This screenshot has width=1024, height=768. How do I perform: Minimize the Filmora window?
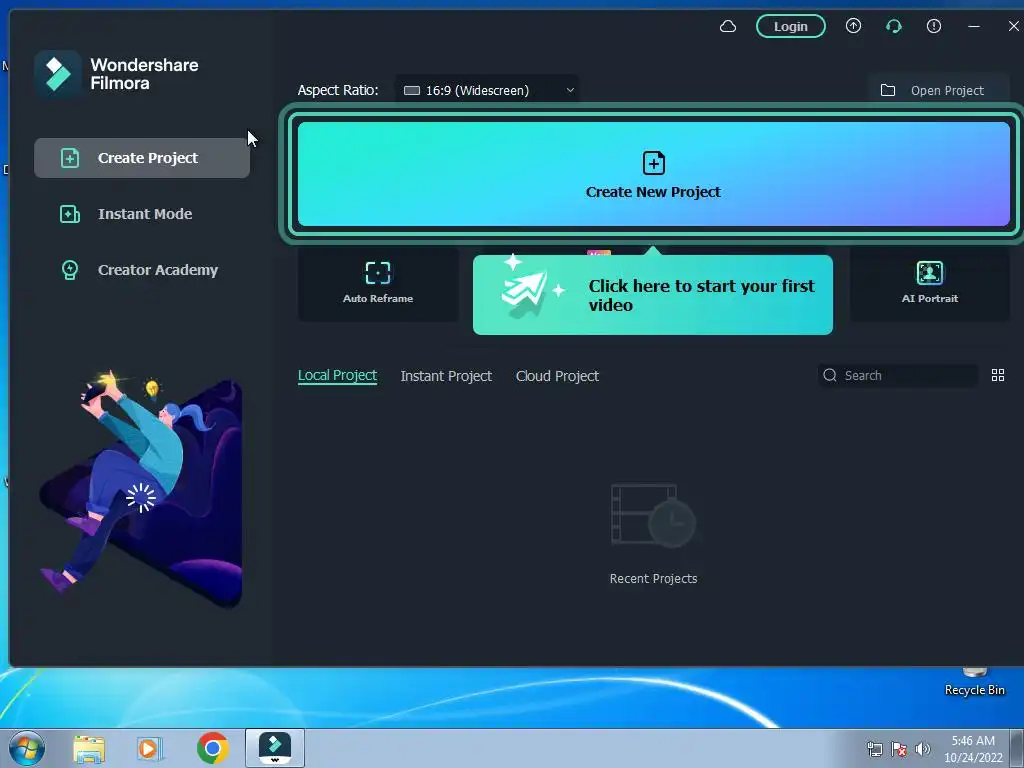[x=974, y=26]
